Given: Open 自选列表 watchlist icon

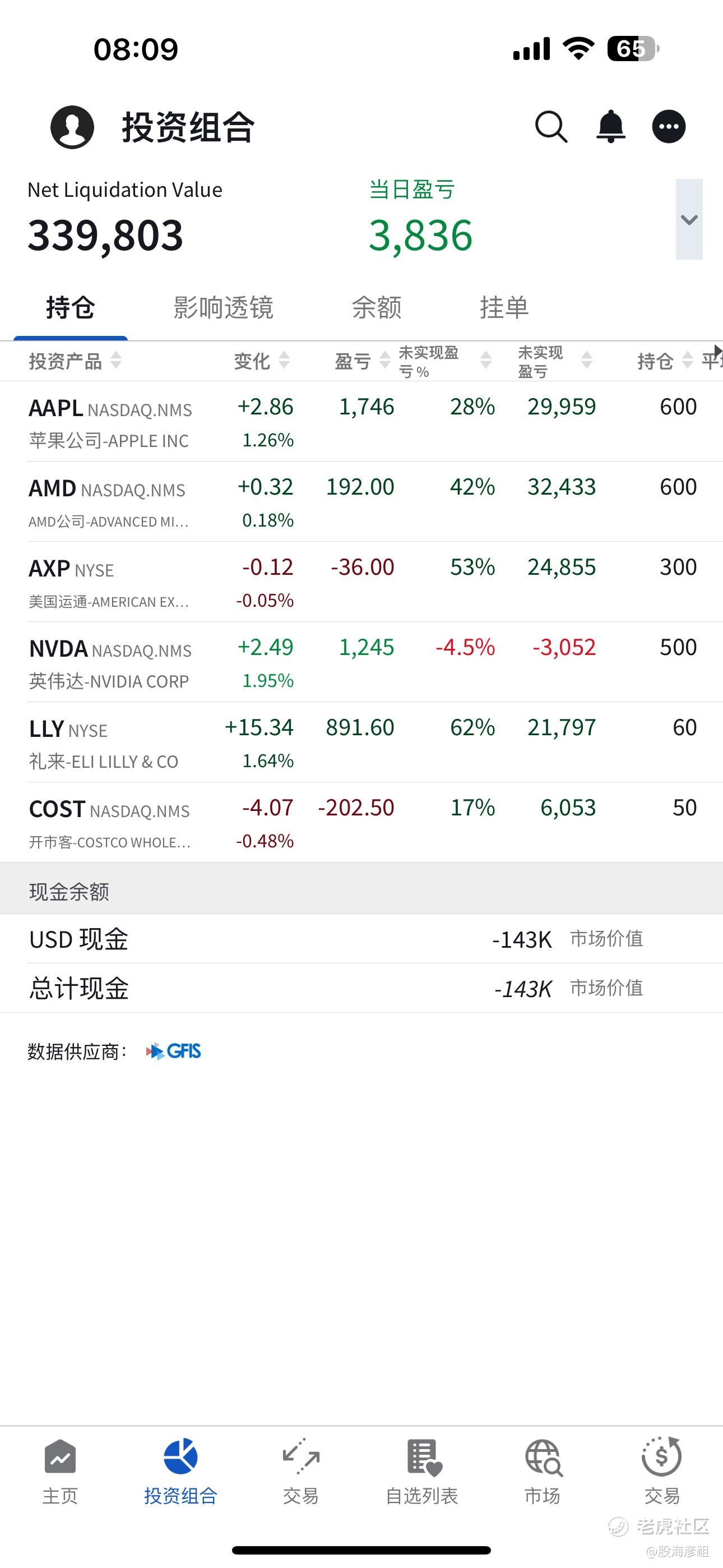Looking at the screenshot, I should (423, 1457).
